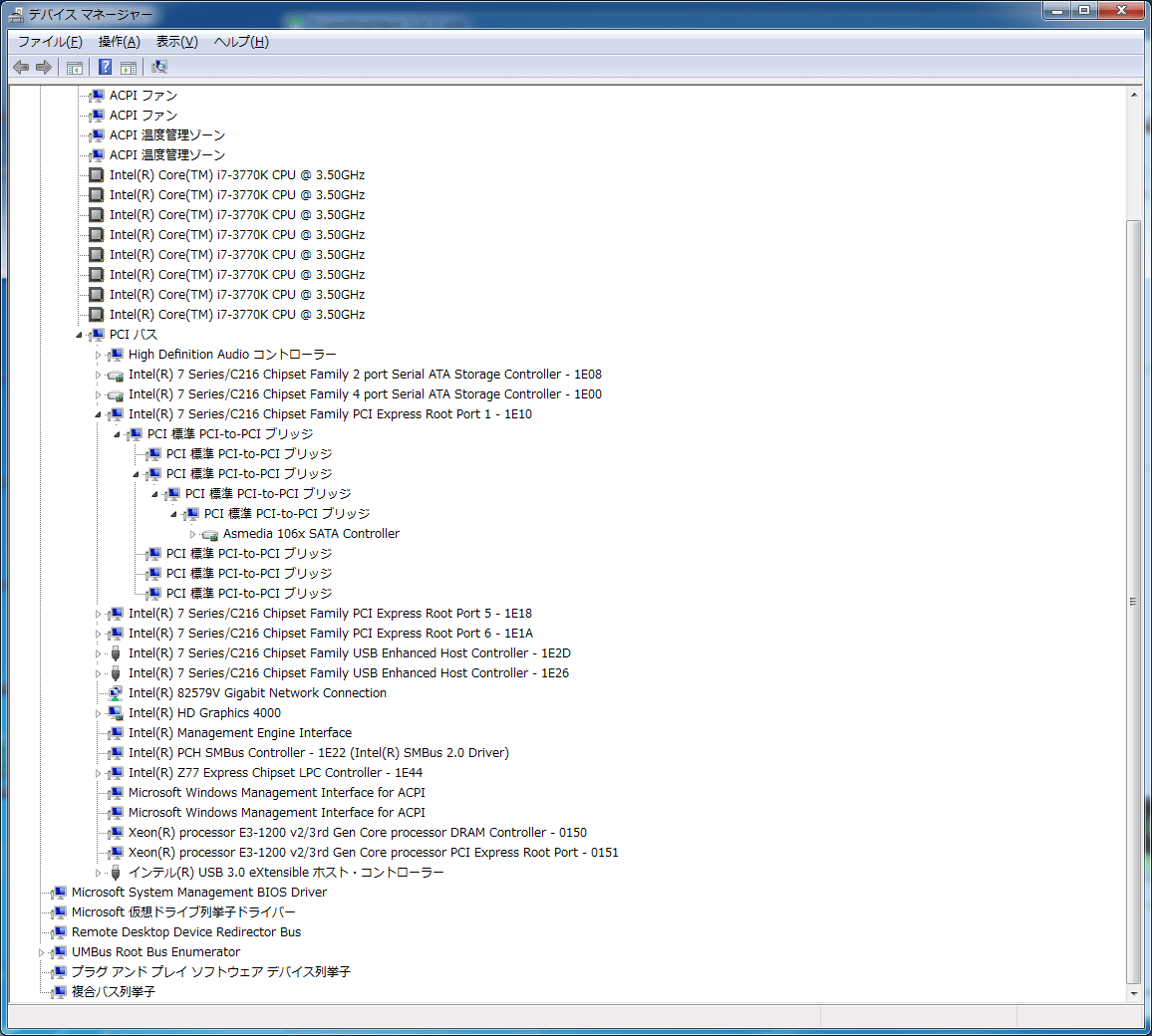Select the 複合バス列挙子 entry
This screenshot has width=1152, height=1036.
point(114,992)
